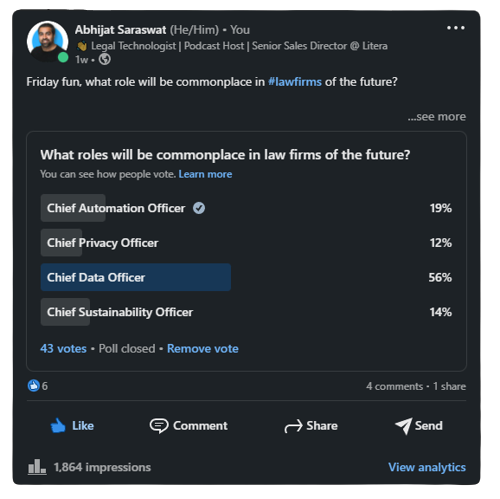Click Abhijat Saraswat profile picture
The height and width of the screenshot is (499, 500).
pos(48,42)
